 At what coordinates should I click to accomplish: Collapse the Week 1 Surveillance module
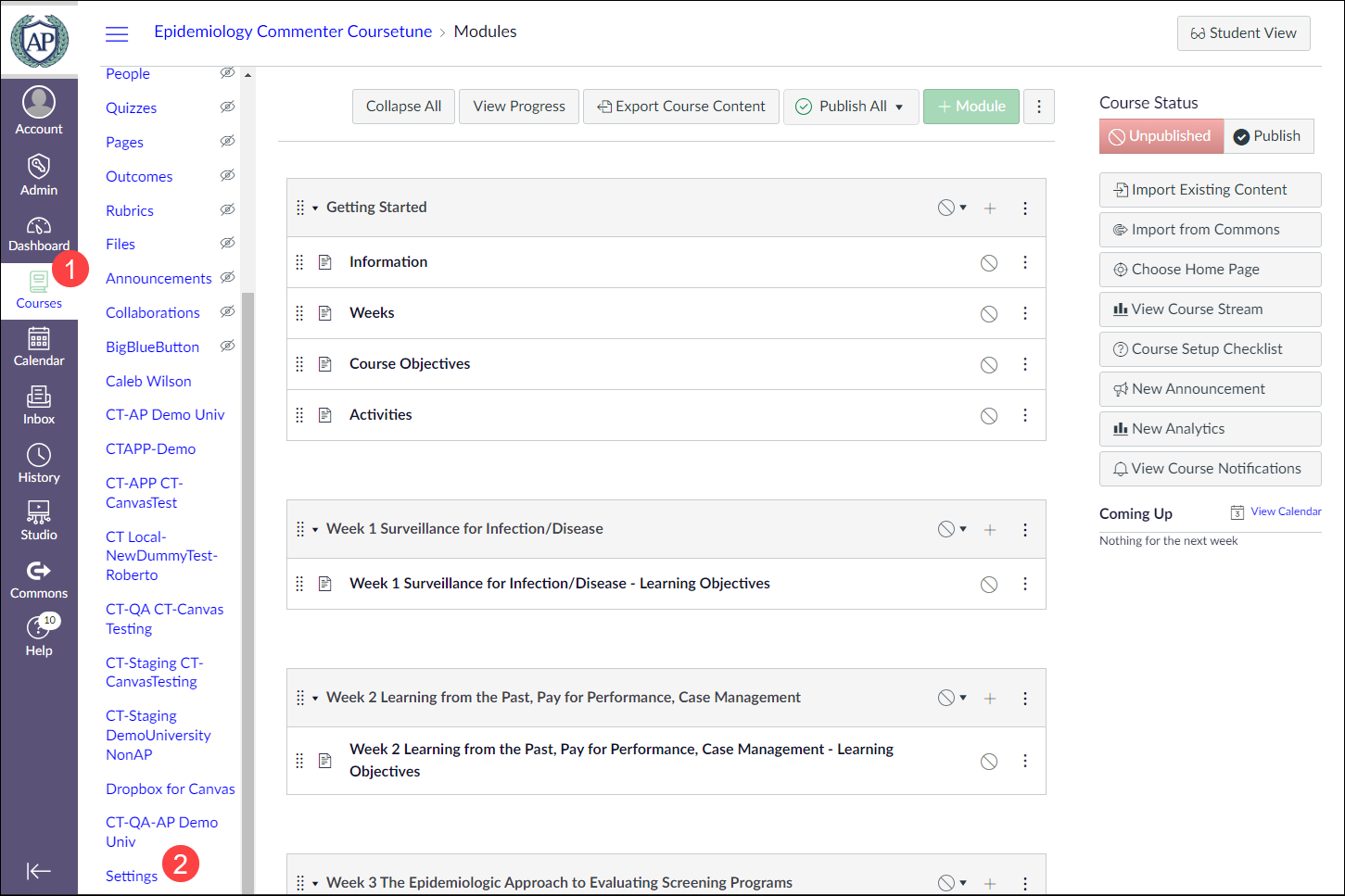(x=315, y=530)
